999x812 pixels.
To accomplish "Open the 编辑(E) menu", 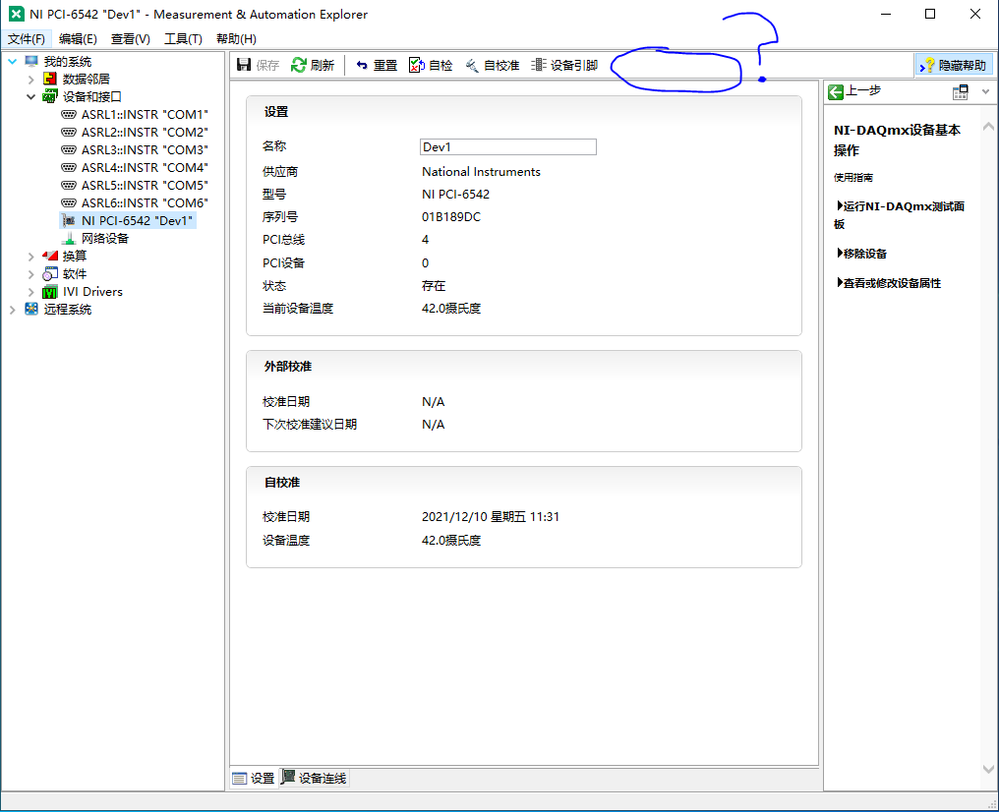I will click(x=78, y=39).
